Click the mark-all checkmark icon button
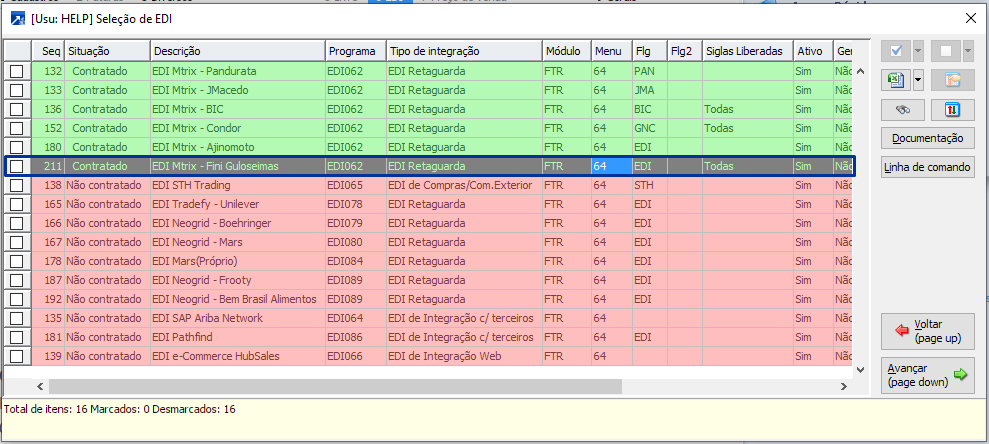The image size is (989, 444). [x=896, y=51]
